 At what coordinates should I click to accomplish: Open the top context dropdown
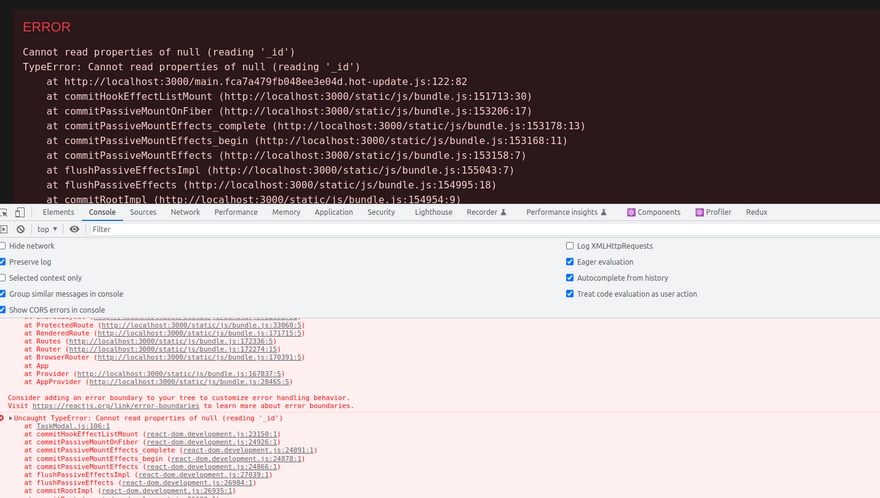(x=46, y=229)
